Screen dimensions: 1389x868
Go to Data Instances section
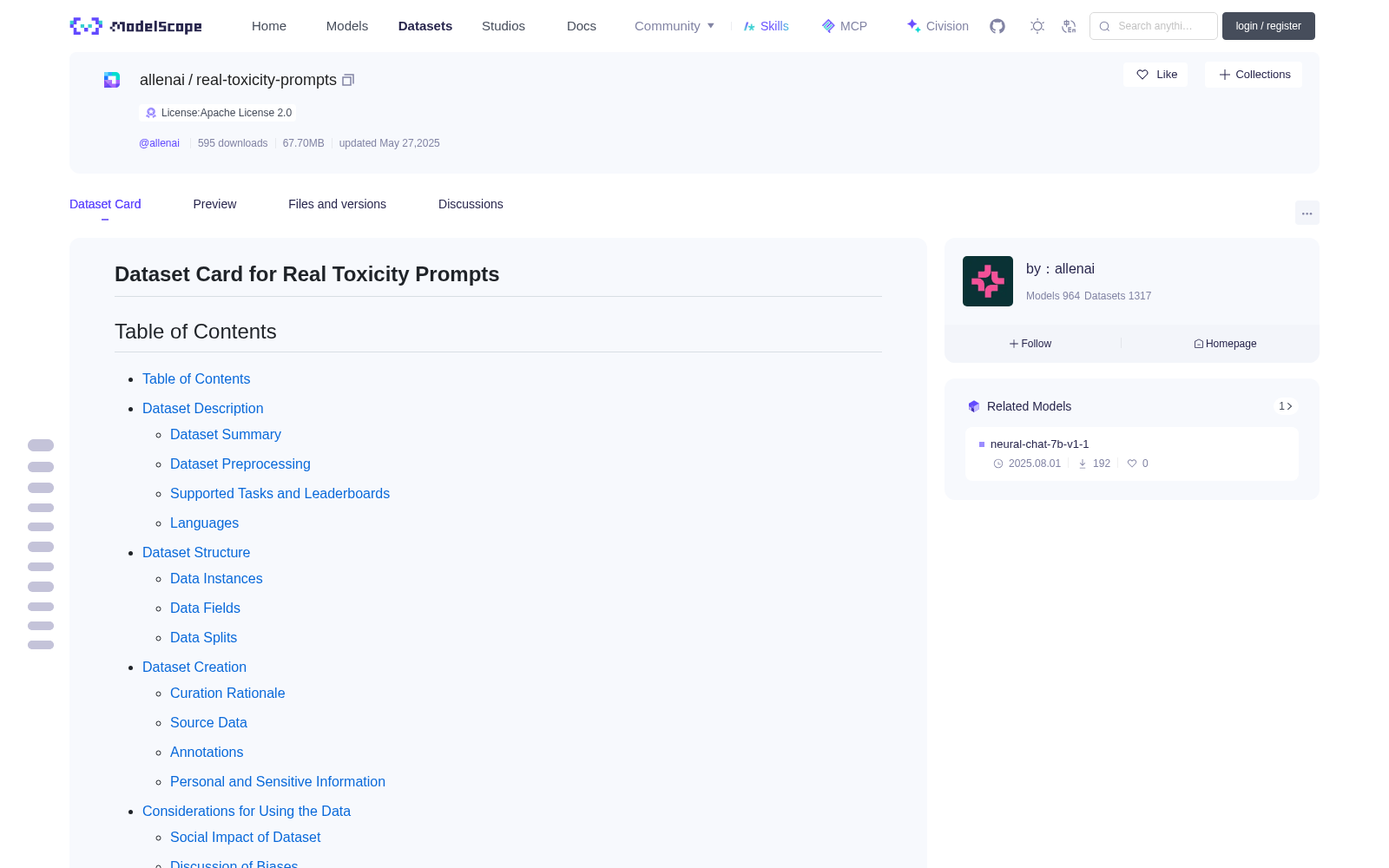(216, 578)
